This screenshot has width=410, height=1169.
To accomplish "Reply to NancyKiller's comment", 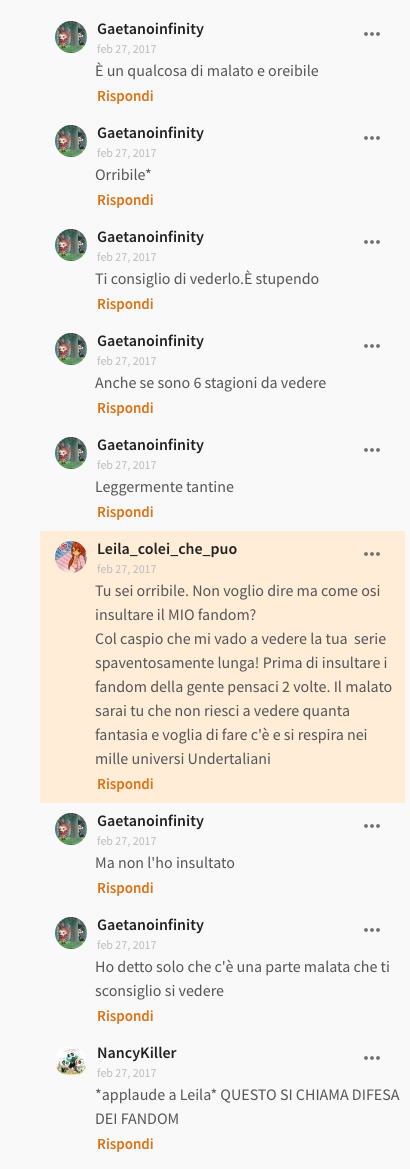I will click(125, 1144).
